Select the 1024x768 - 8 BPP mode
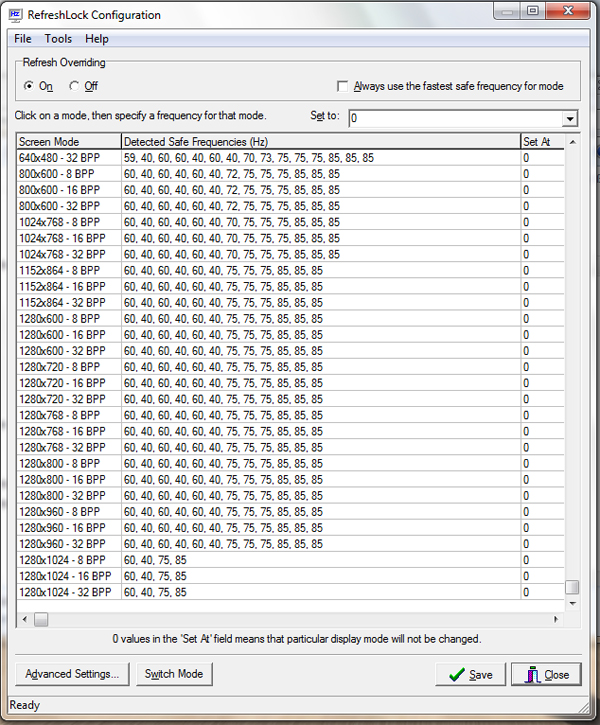 coord(290,222)
